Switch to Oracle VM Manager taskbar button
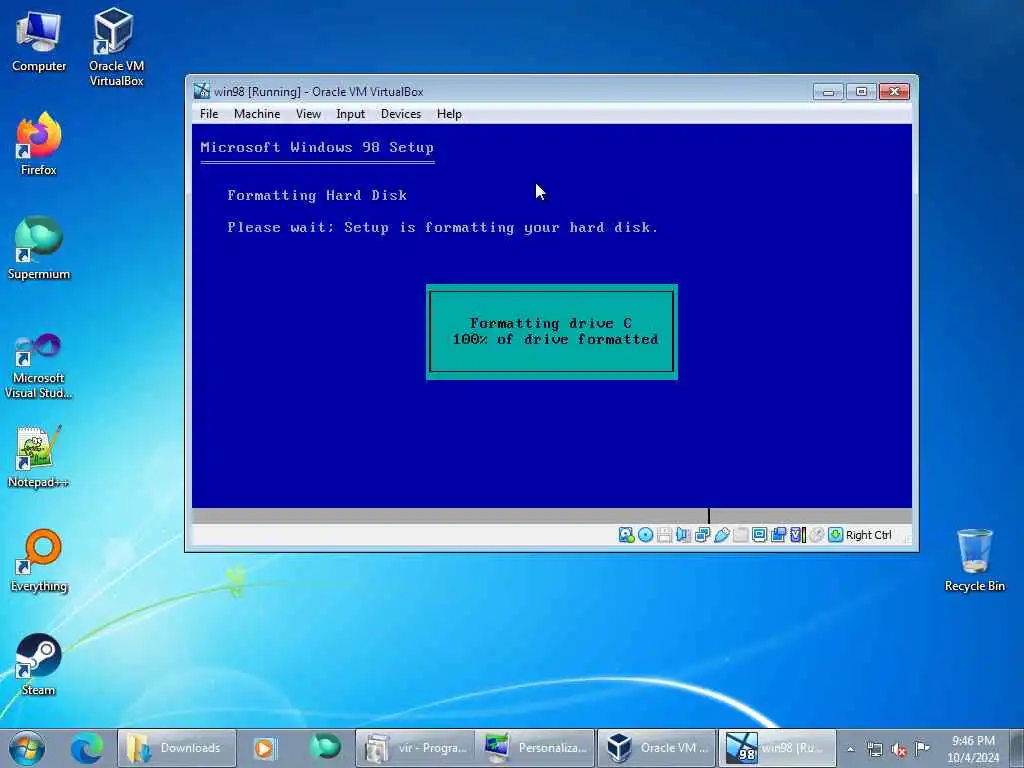The width and height of the screenshot is (1024, 768). coord(656,748)
